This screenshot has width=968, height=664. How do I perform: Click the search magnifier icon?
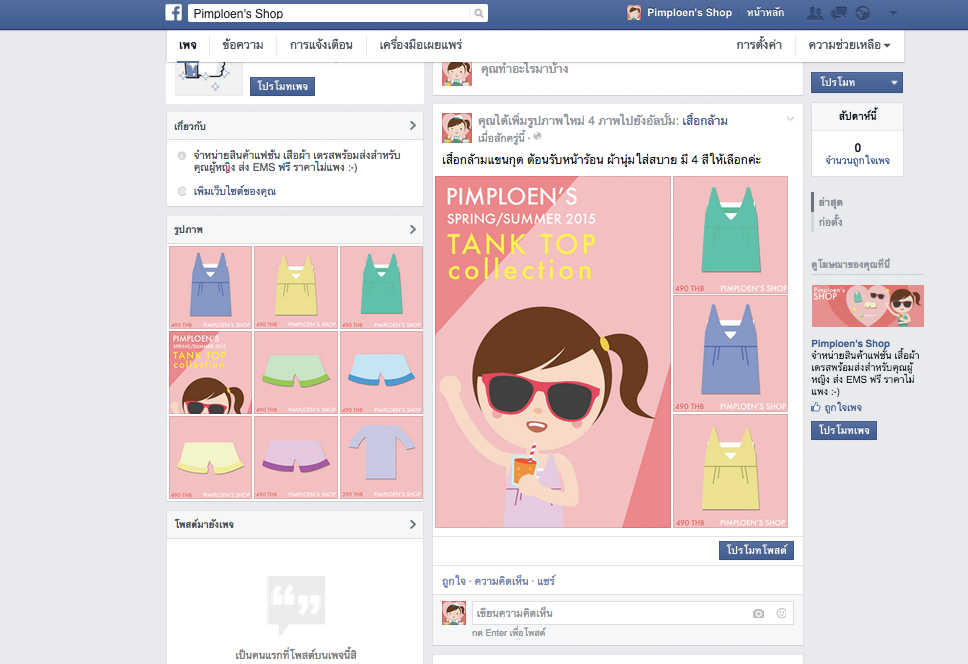(478, 13)
